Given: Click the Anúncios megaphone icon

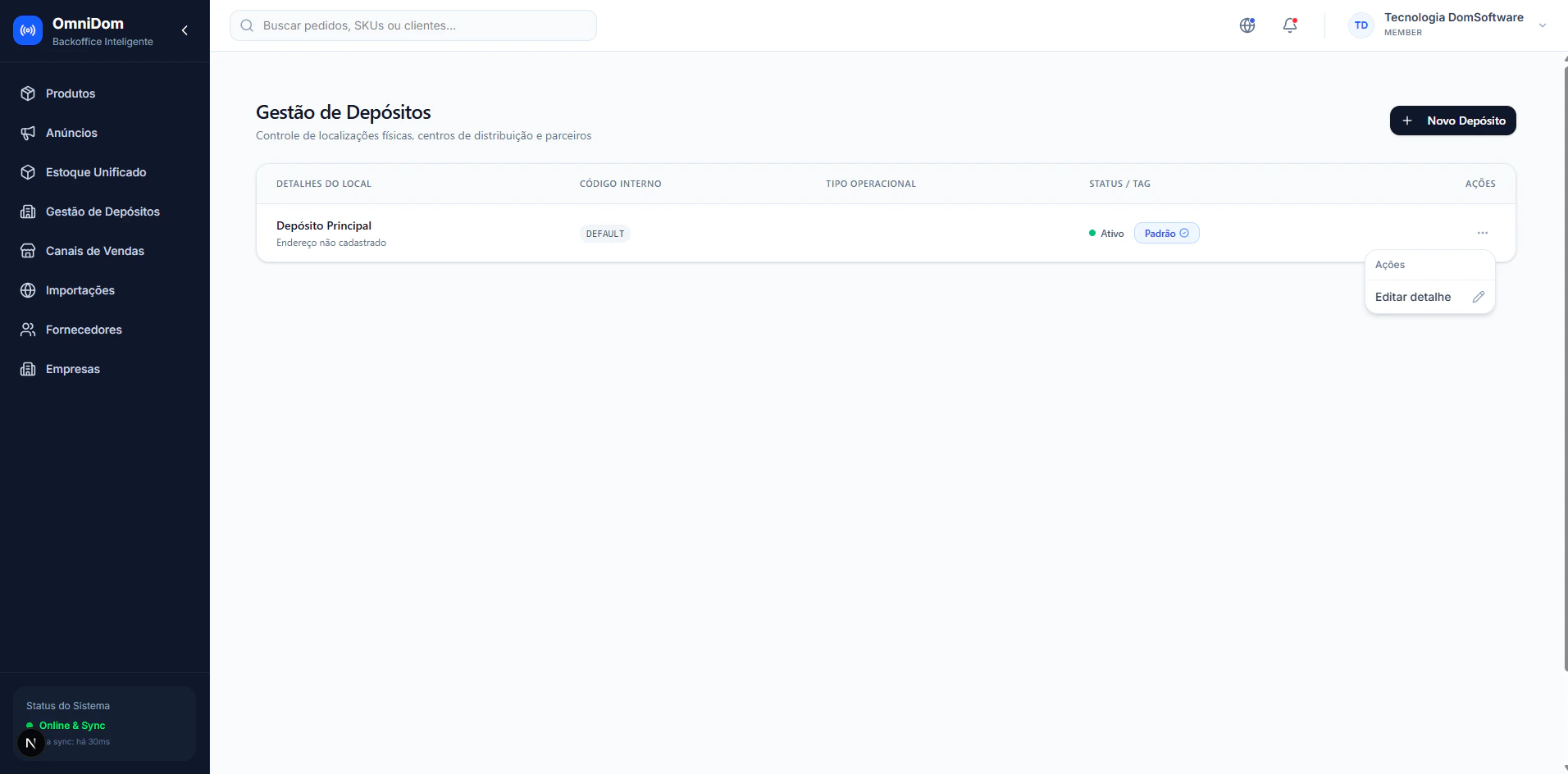Looking at the screenshot, I should [28, 133].
